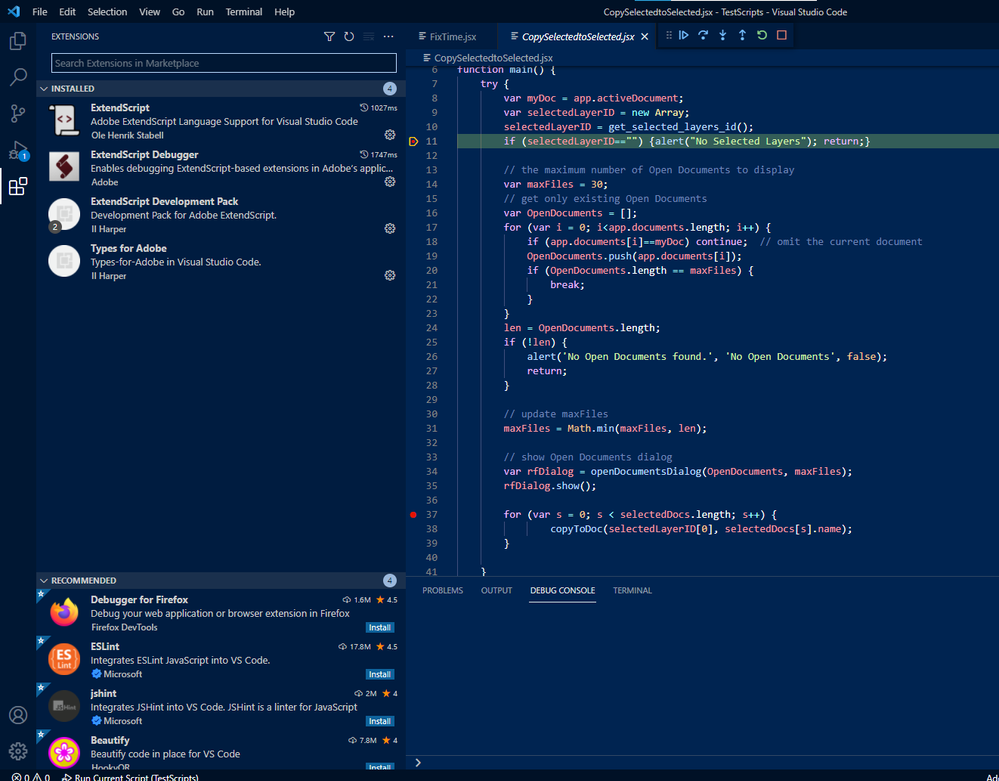Click the Search Extensions in Marketplace field
The height and width of the screenshot is (781, 999).
point(224,63)
